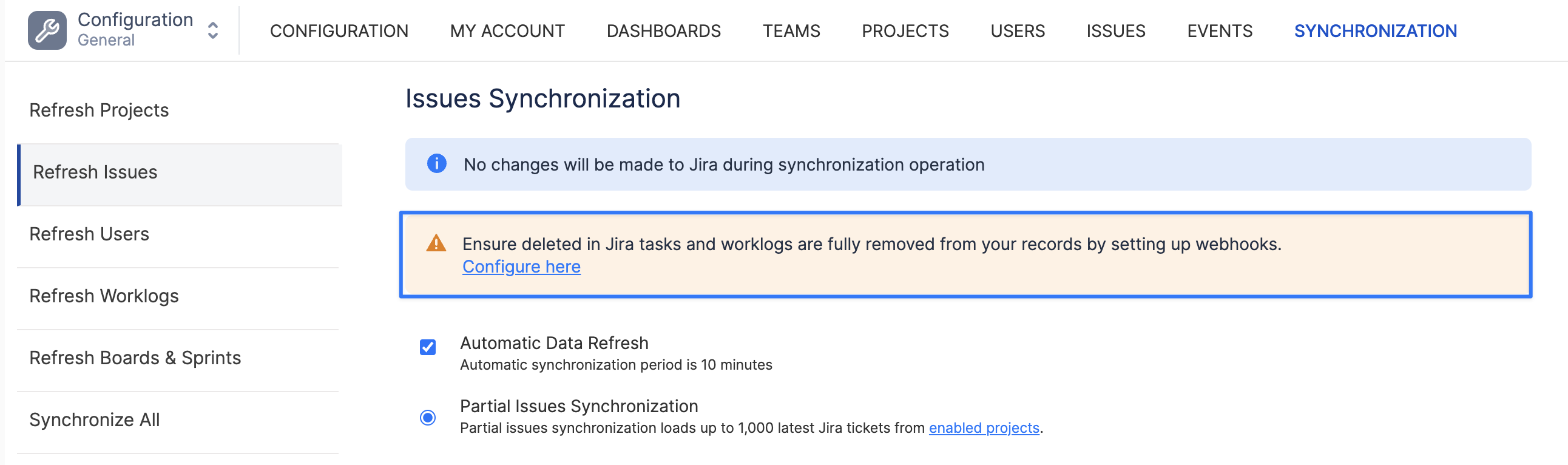Navigate to the PROJECTS tab

pyautogui.click(x=905, y=31)
